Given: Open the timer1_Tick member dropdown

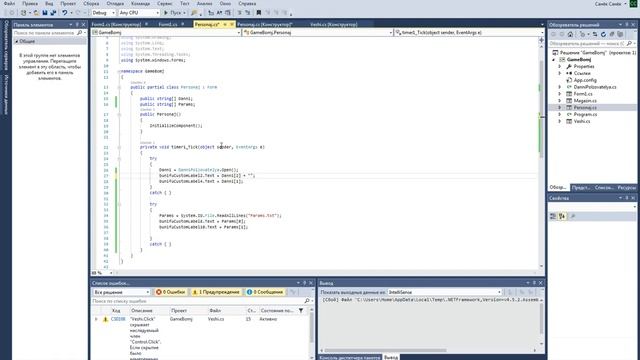Looking at the screenshot, I should [469, 32].
